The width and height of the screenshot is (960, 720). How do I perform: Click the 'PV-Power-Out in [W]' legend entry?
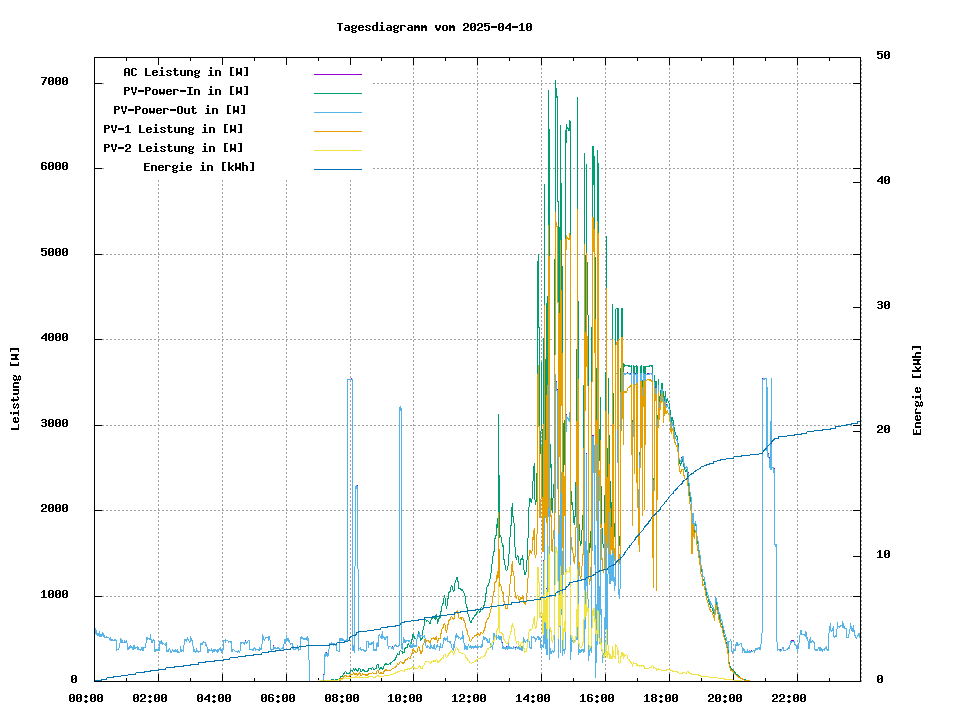(x=180, y=110)
